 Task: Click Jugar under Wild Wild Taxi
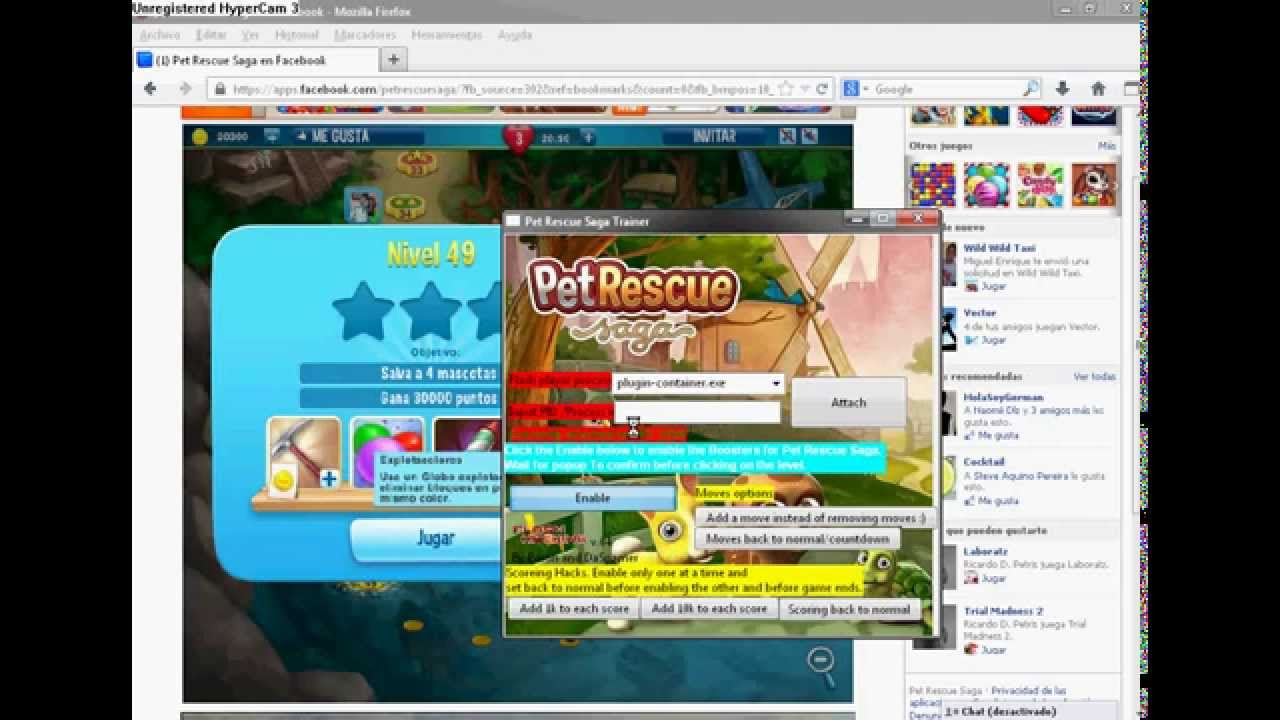(x=993, y=286)
